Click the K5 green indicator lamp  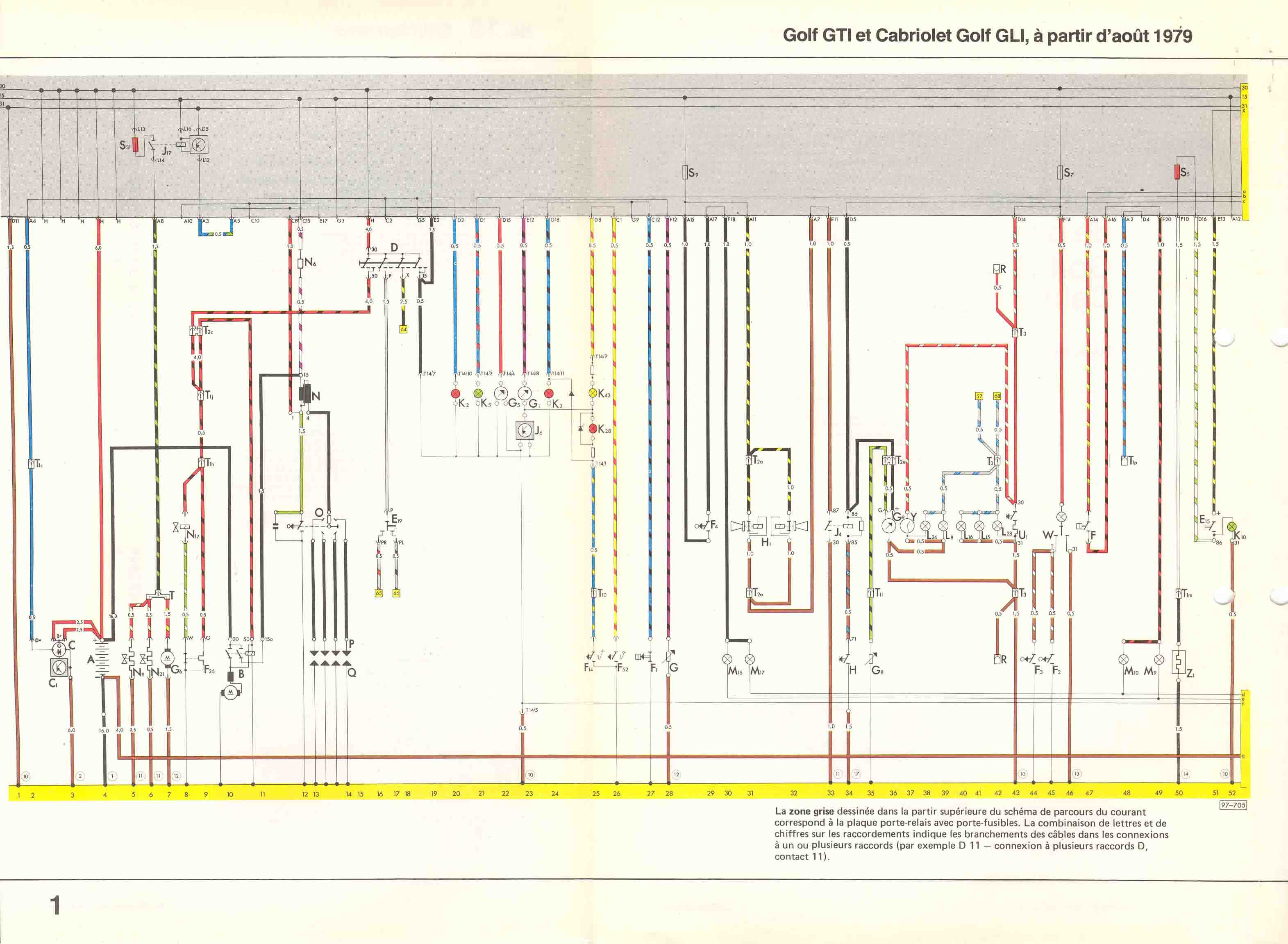tap(479, 394)
